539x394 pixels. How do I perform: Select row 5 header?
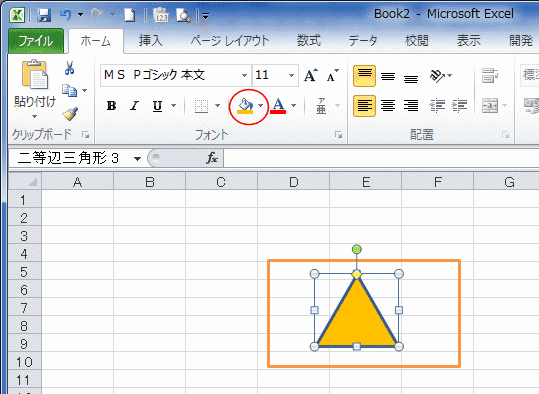25,272
